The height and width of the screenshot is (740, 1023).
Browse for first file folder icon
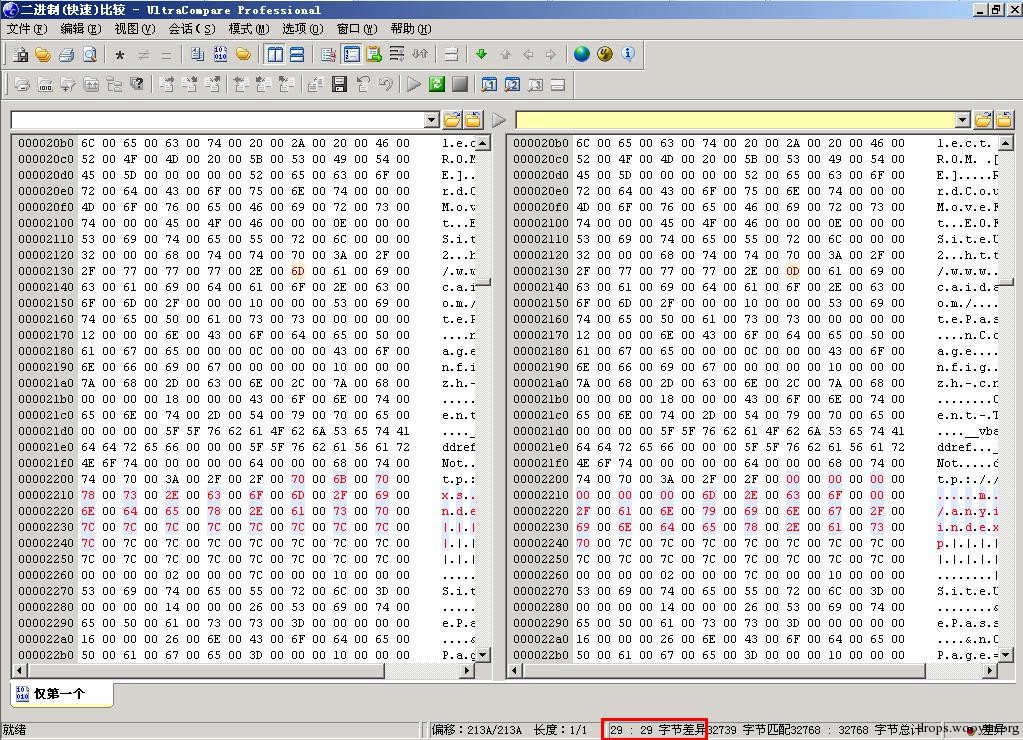click(451, 119)
